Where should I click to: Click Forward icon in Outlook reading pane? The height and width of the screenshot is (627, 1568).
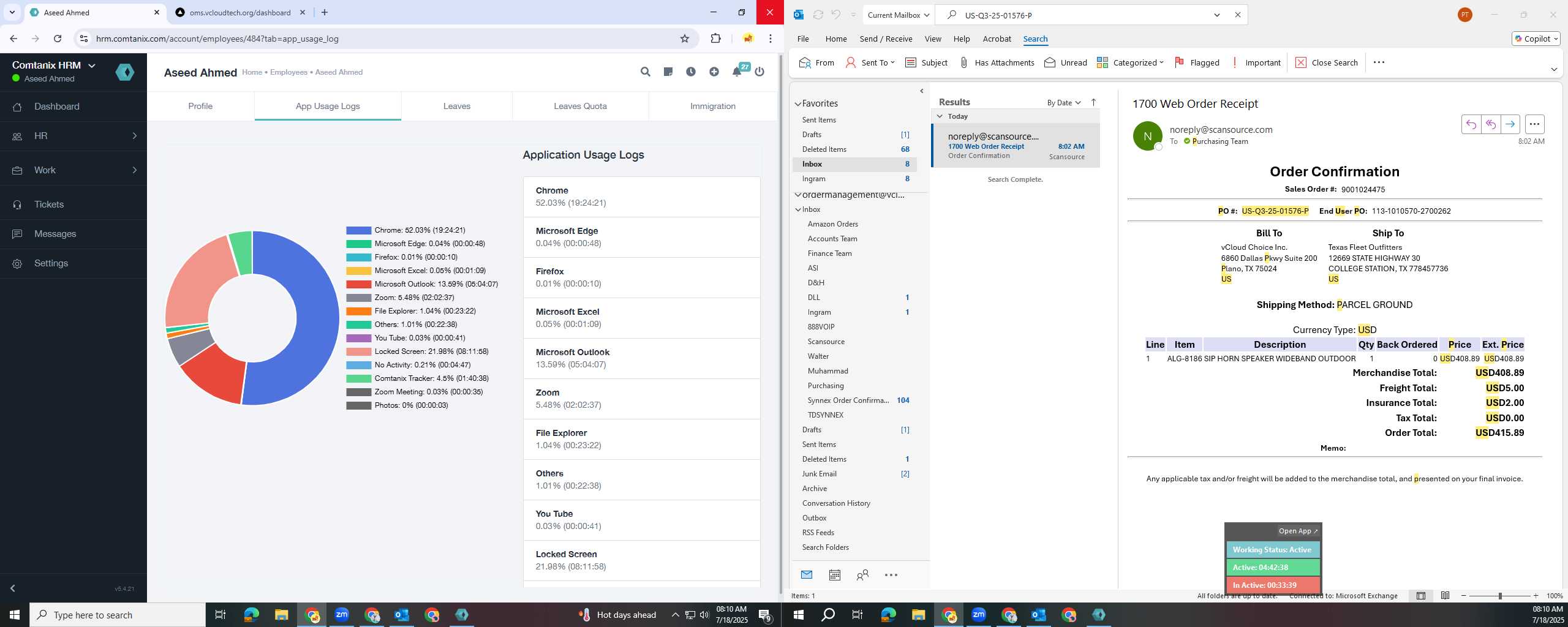[x=1510, y=124]
